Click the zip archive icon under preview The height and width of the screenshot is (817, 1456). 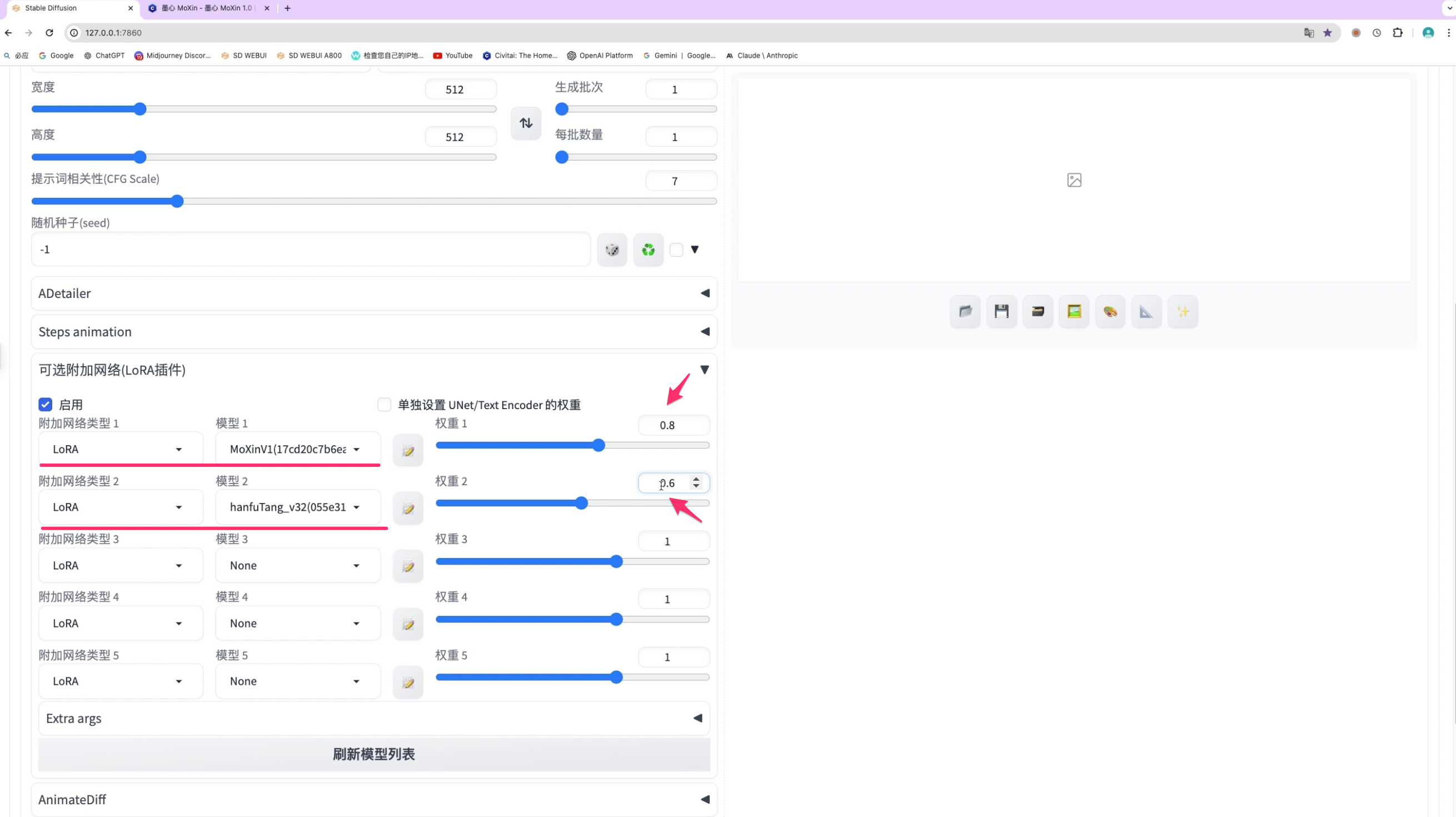[x=1038, y=311]
